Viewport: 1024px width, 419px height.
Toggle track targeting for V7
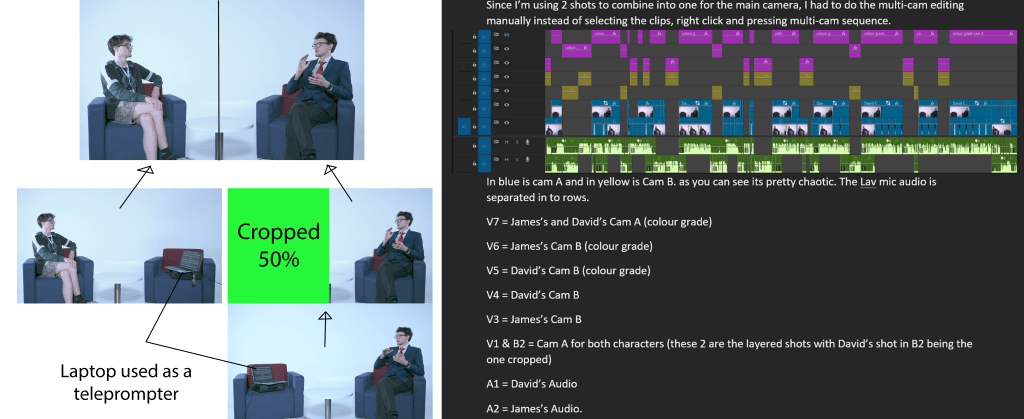point(485,37)
